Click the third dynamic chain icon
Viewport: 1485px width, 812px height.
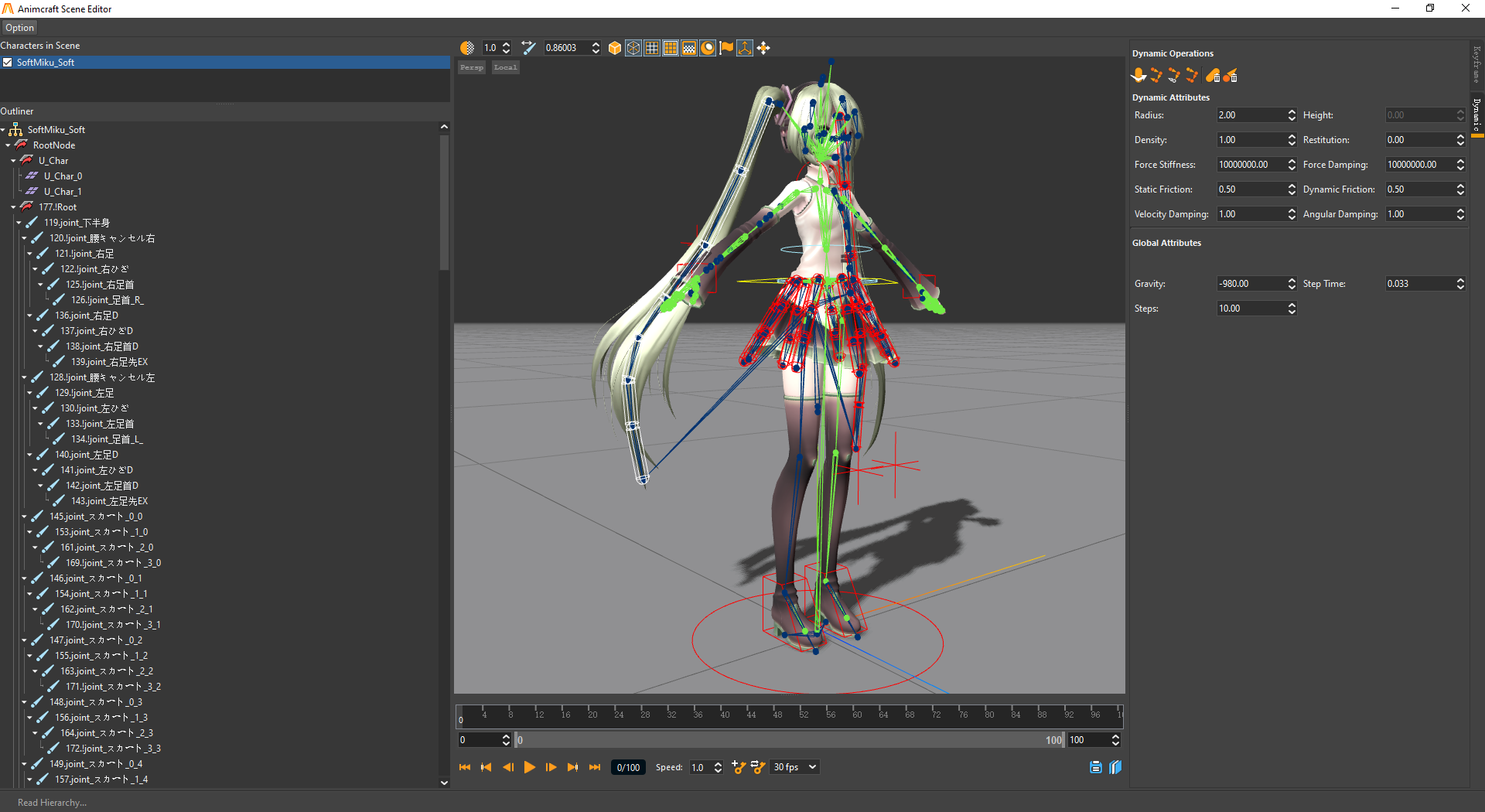(x=1192, y=75)
